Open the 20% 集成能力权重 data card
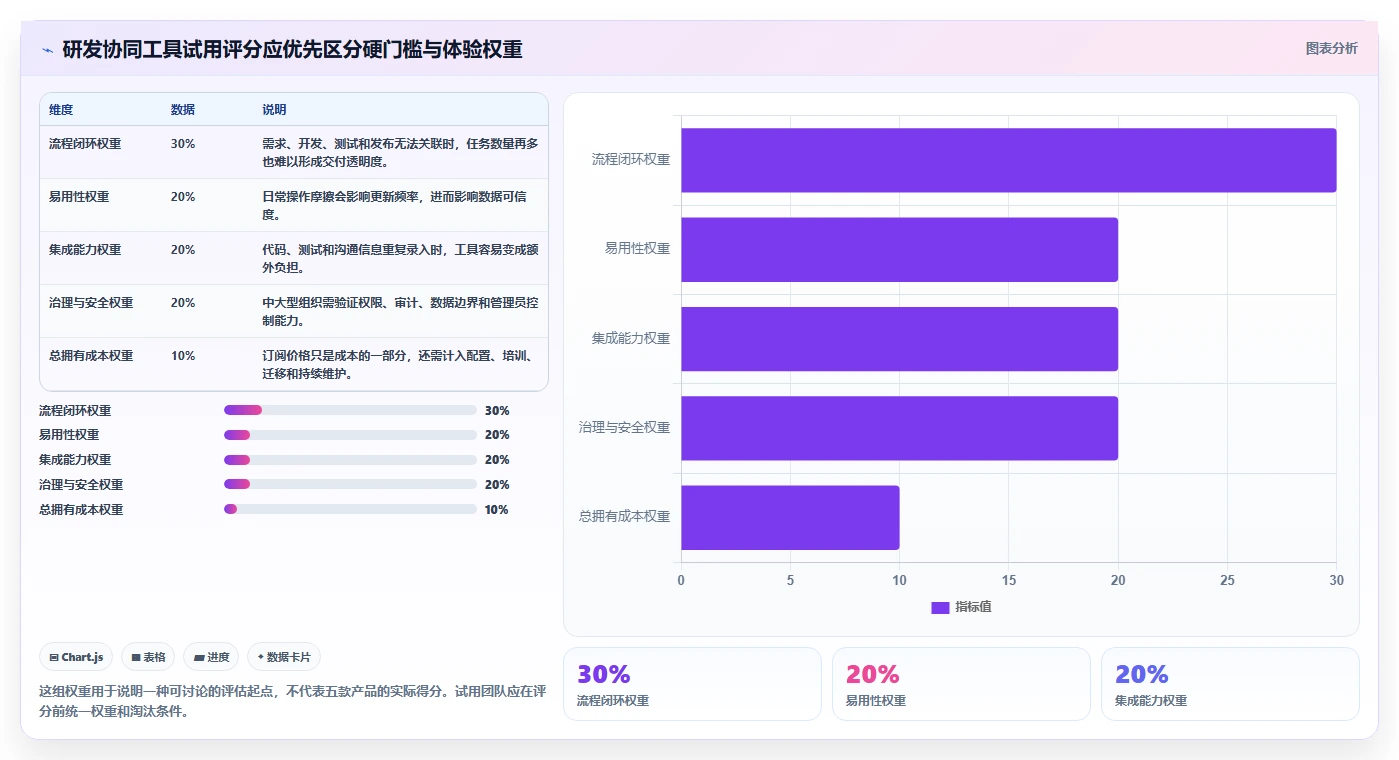Screen dimensions: 1399x760 (1230, 684)
